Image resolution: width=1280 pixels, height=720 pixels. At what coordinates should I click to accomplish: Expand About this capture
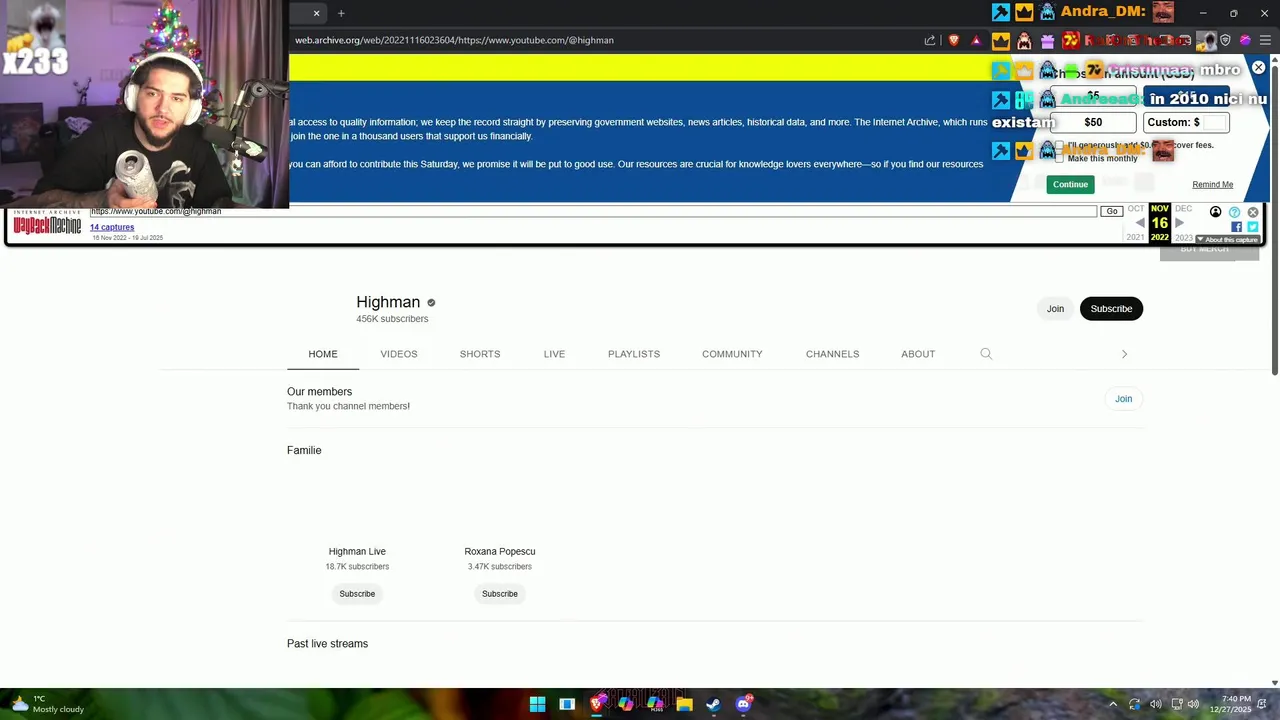click(x=1228, y=240)
